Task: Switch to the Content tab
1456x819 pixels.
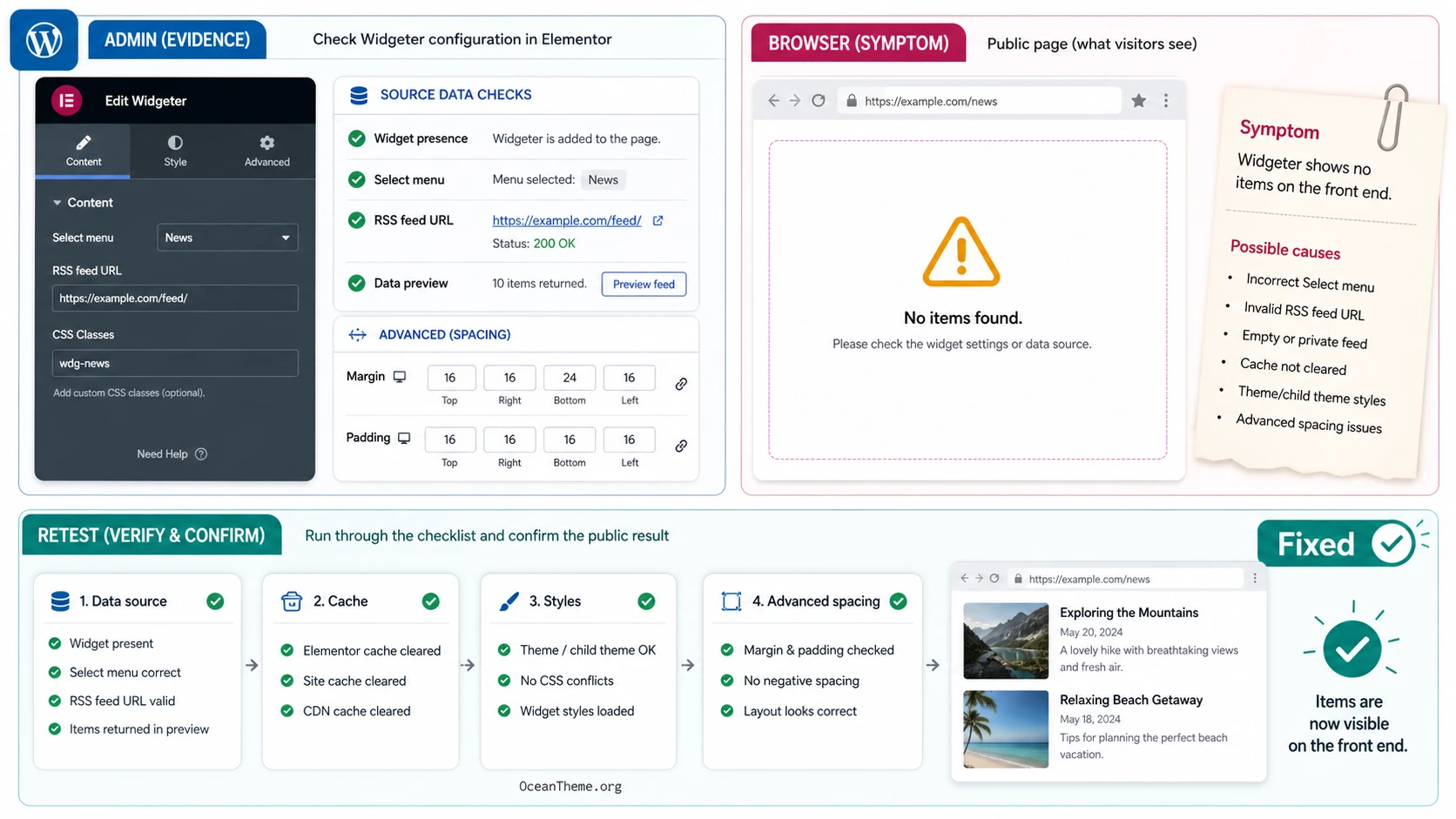Action: click(84, 151)
